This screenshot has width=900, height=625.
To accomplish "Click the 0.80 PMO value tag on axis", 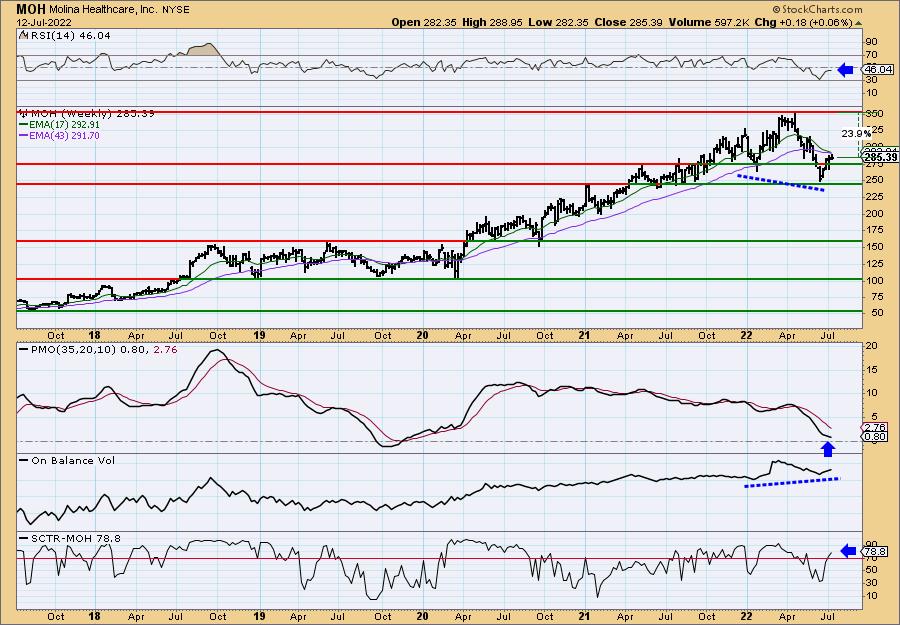I will [876, 437].
